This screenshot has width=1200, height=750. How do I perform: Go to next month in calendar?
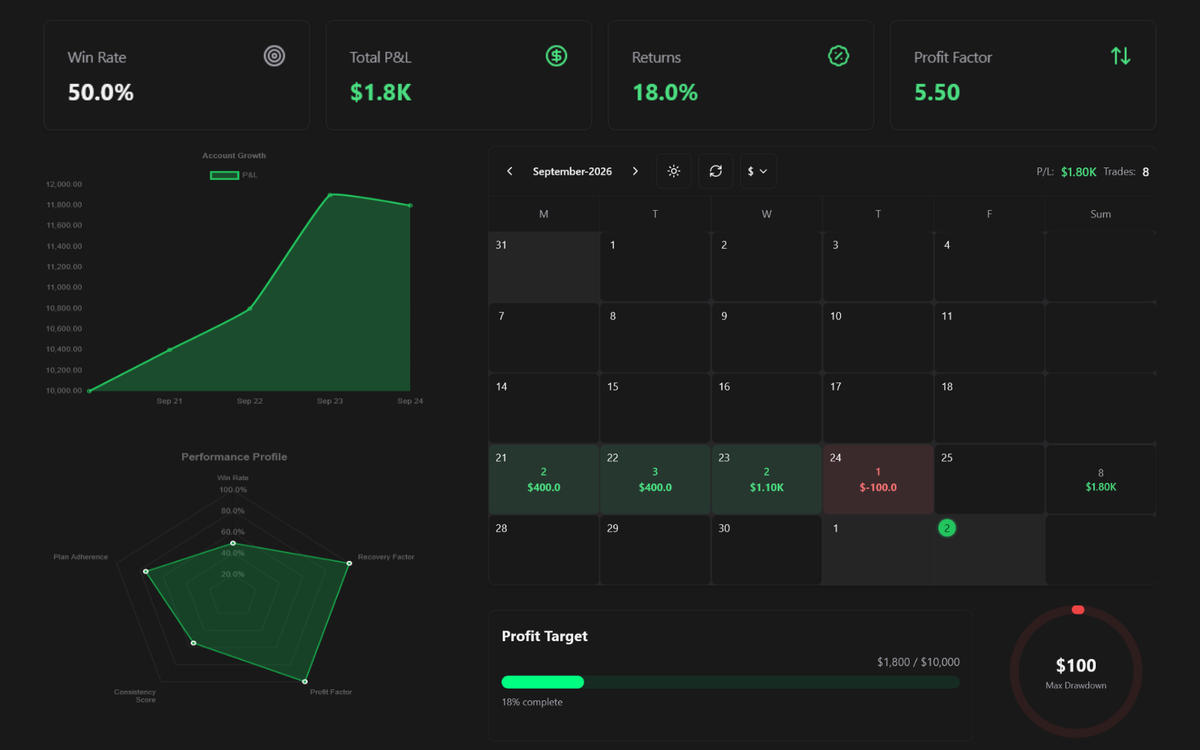[635, 171]
